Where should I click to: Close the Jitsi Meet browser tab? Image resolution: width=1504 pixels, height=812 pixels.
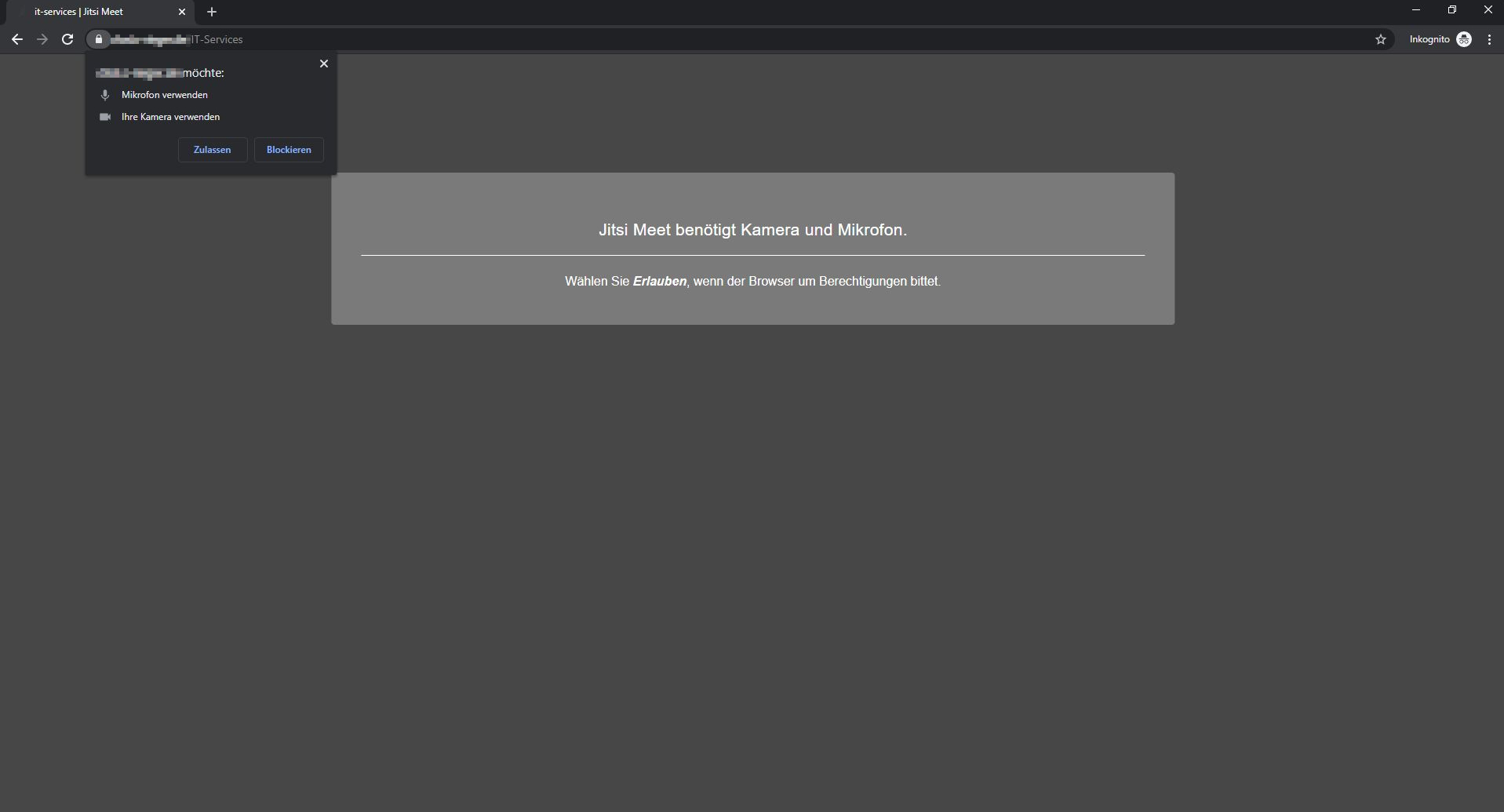tap(182, 12)
